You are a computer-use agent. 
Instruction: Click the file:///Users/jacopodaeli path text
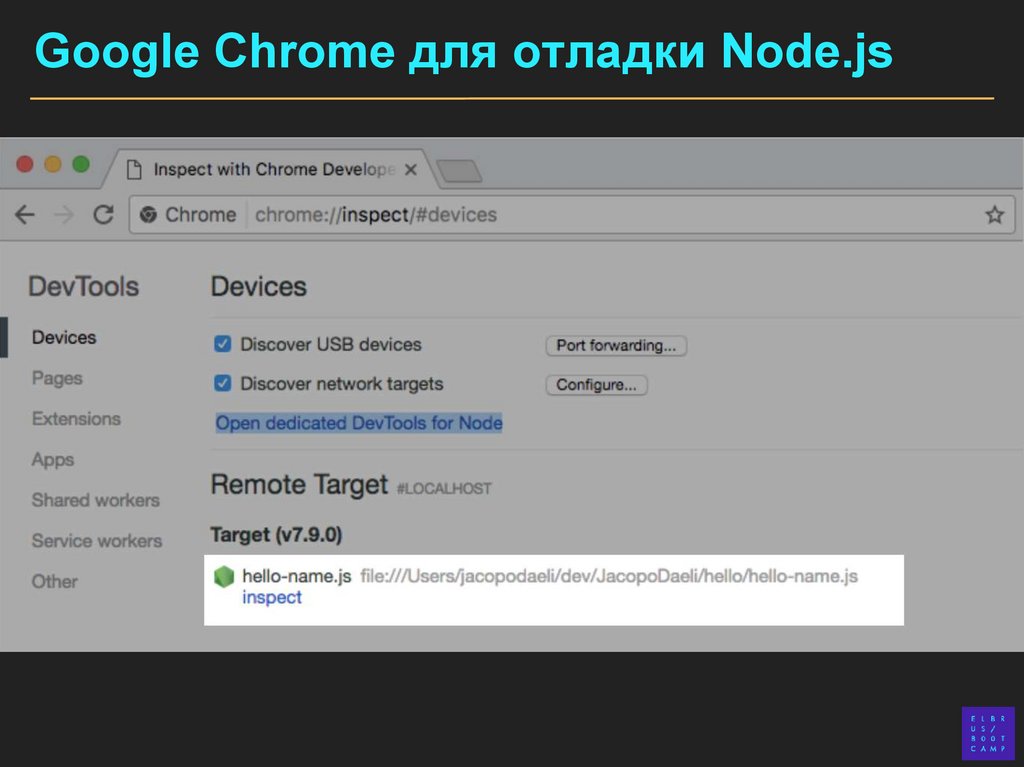coord(609,576)
